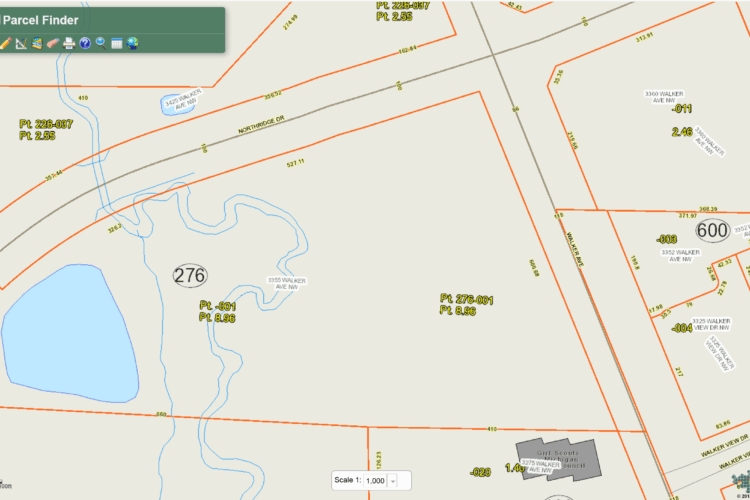750x500 pixels.
Task: Open help via blue question mark
Action: tap(85, 43)
